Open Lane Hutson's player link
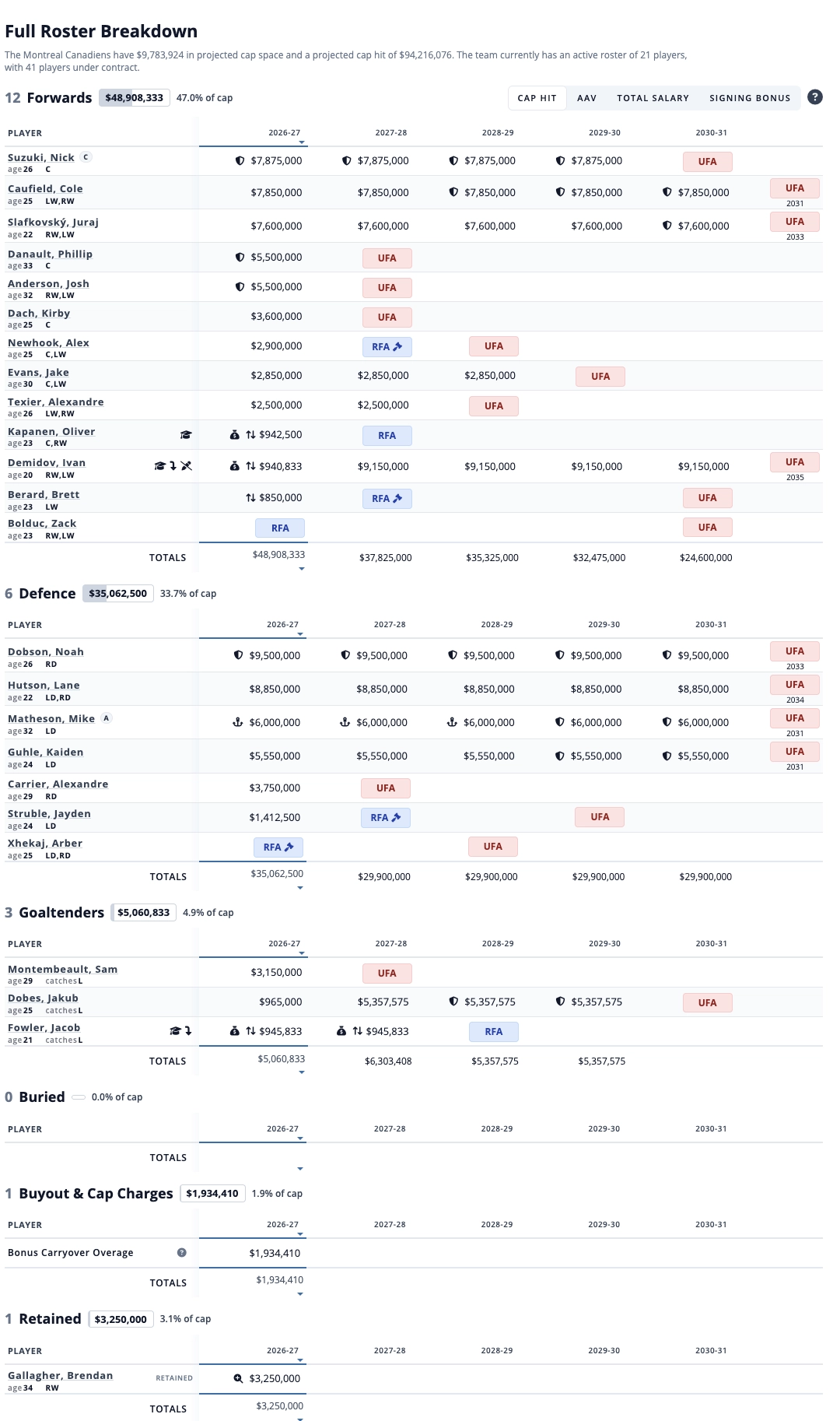Viewport: 840px width, 1421px height. (x=44, y=686)
